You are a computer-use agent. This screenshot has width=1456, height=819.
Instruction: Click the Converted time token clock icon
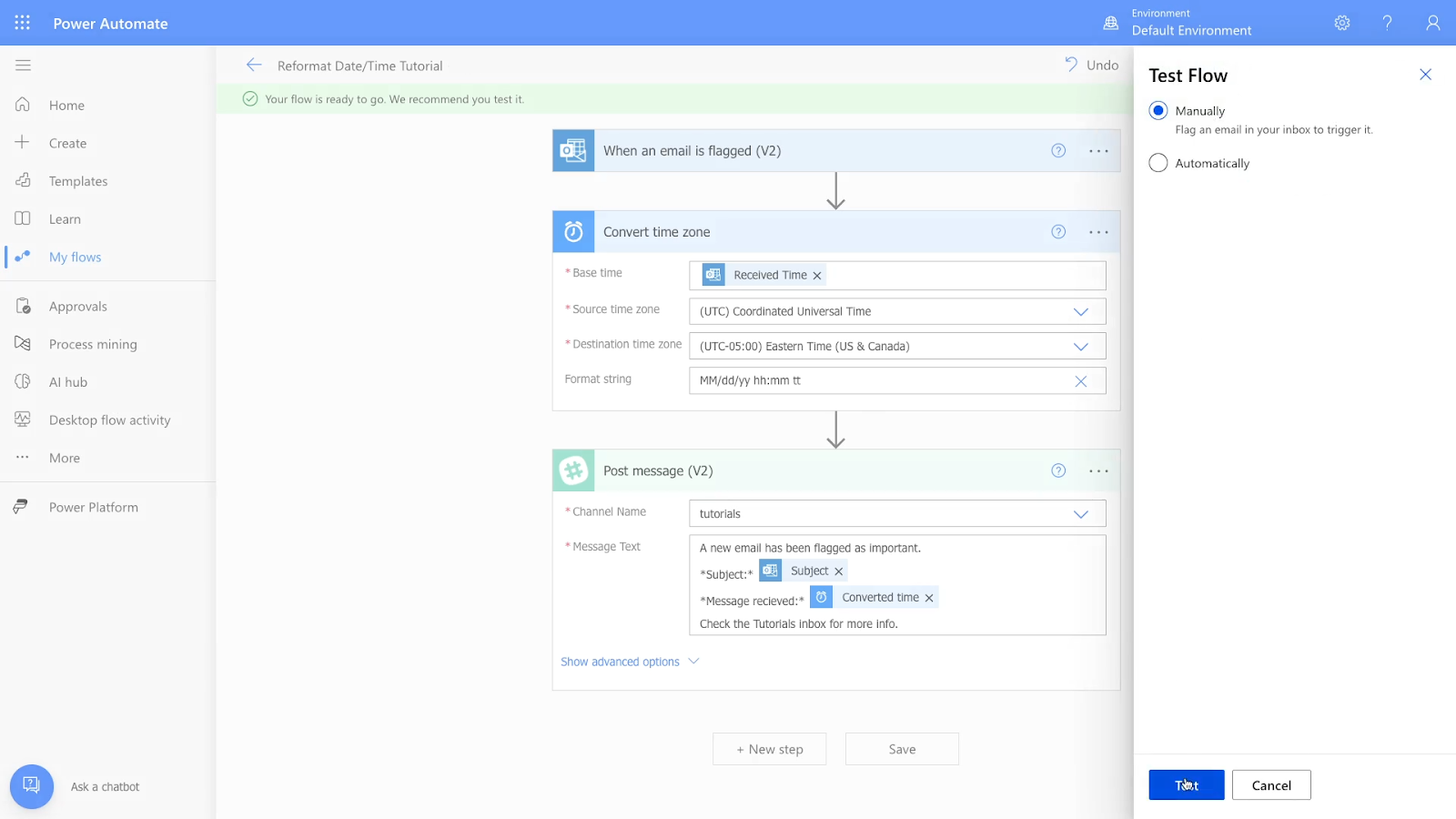point(821,597)
